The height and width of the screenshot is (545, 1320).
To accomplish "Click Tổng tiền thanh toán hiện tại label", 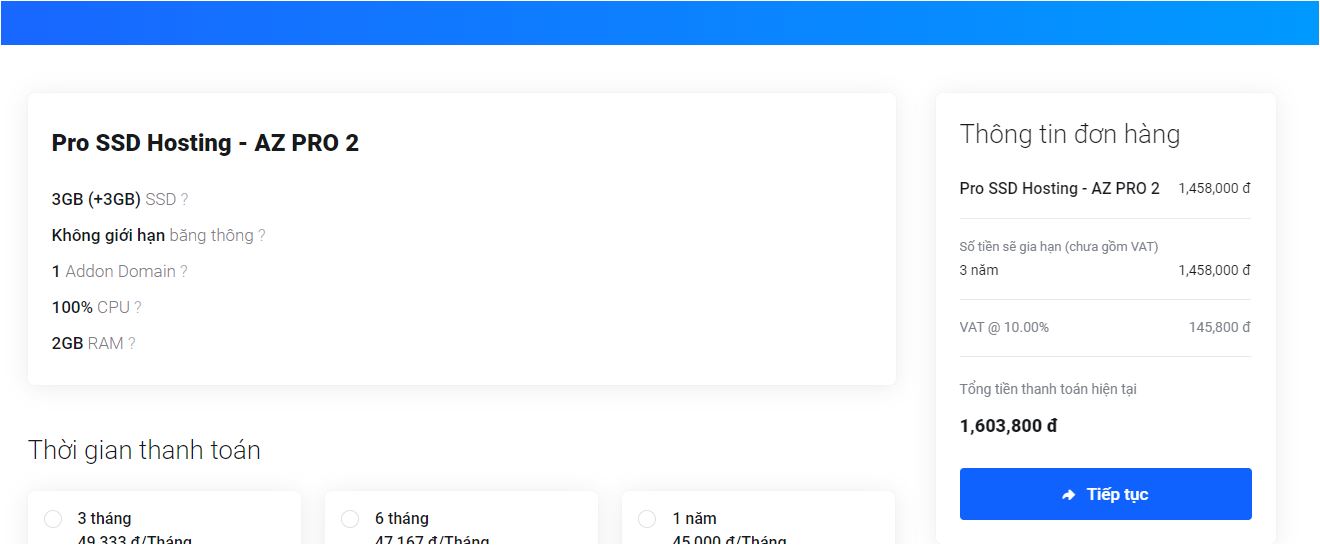I will click(x=1048, y=389).
